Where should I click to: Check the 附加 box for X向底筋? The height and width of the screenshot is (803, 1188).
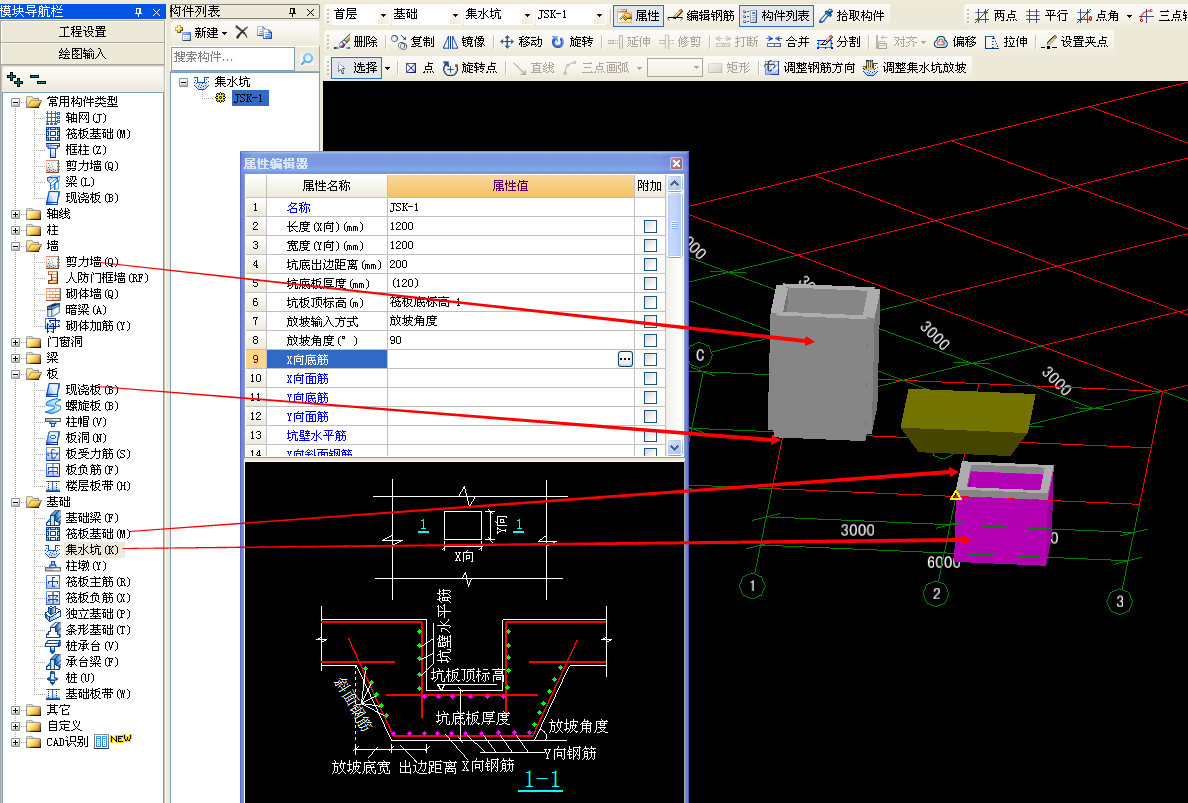650,359
